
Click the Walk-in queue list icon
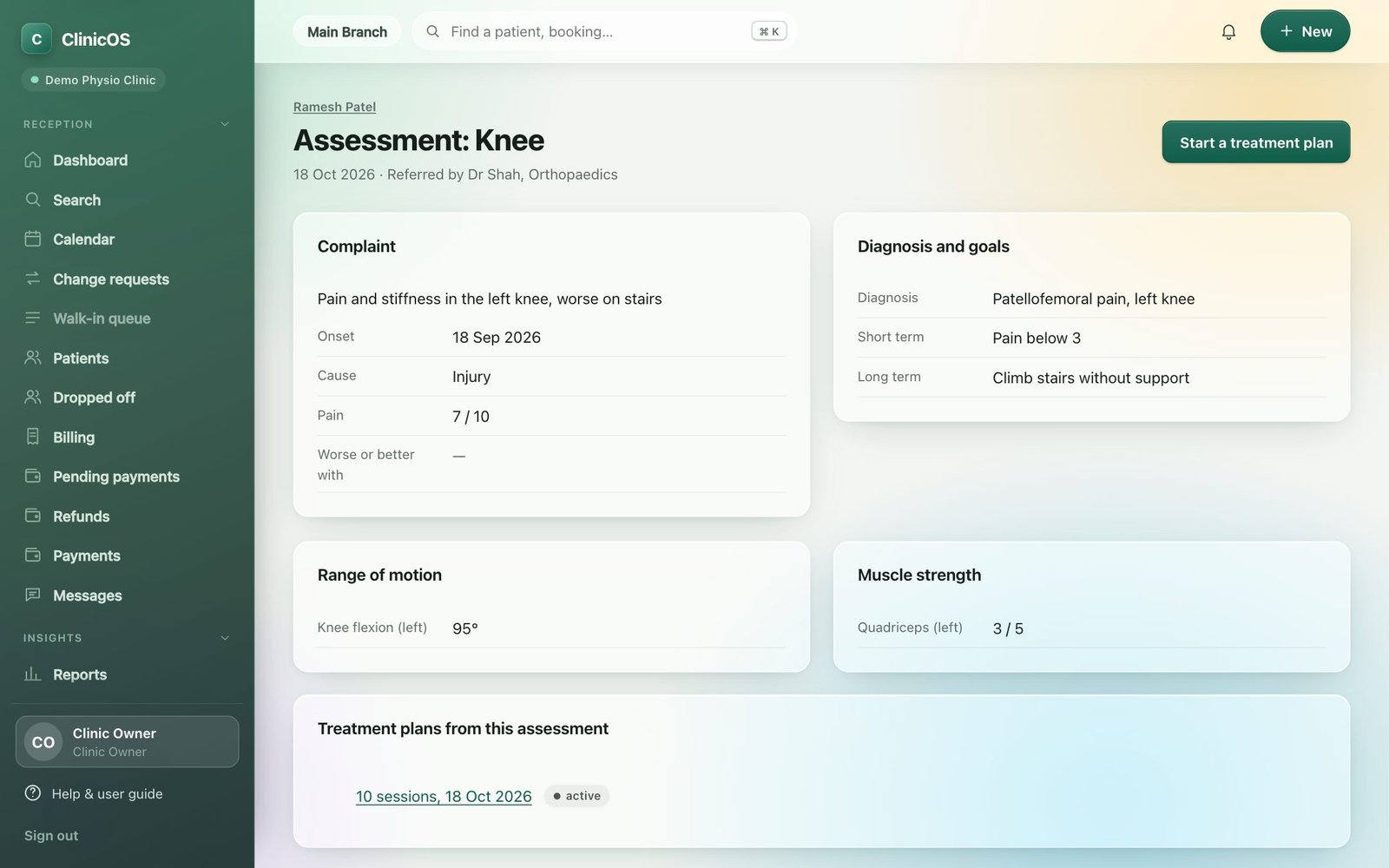(x=33, y=318)
